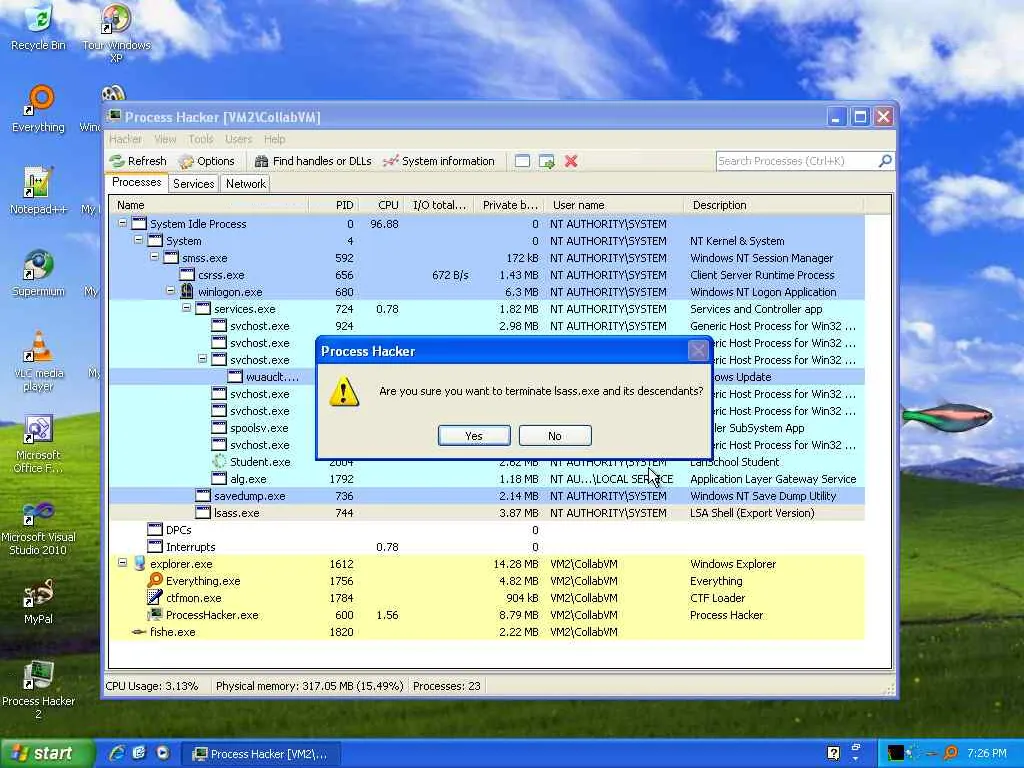1024x768 pixels.
Task: Collapse the services.exe tree node
Action: pos(187,308)
